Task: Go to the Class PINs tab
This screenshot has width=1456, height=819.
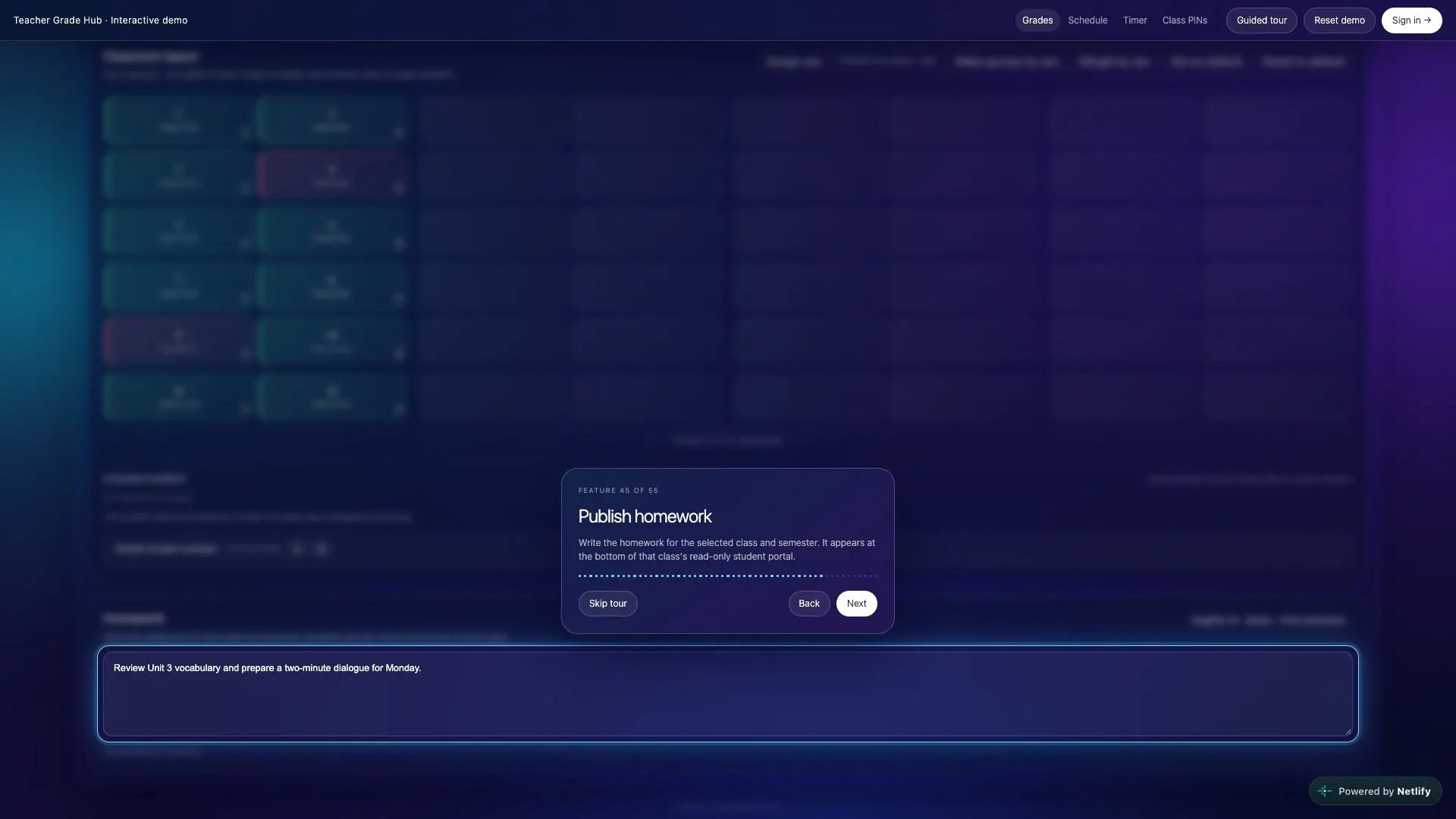Action: coord(1185,20)
